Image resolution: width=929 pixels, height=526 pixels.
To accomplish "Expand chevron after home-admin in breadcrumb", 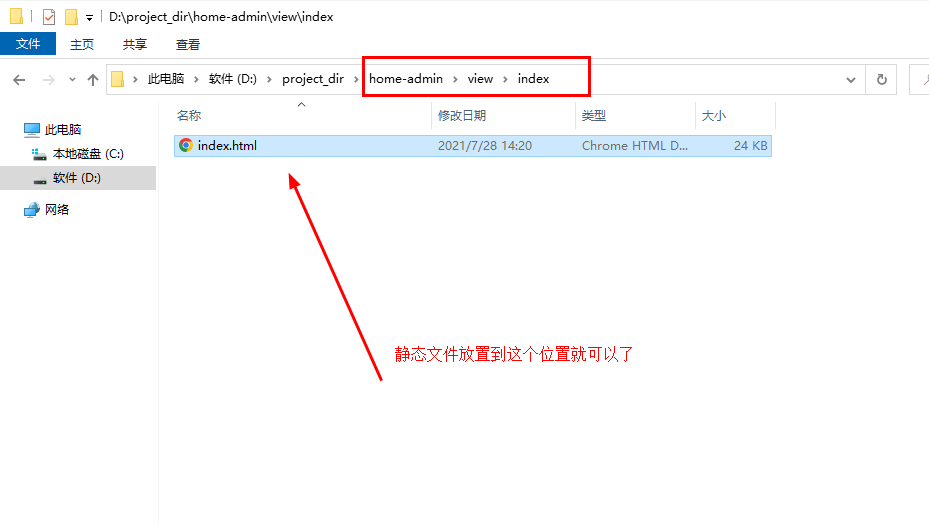I will click(x=455, y=79).
